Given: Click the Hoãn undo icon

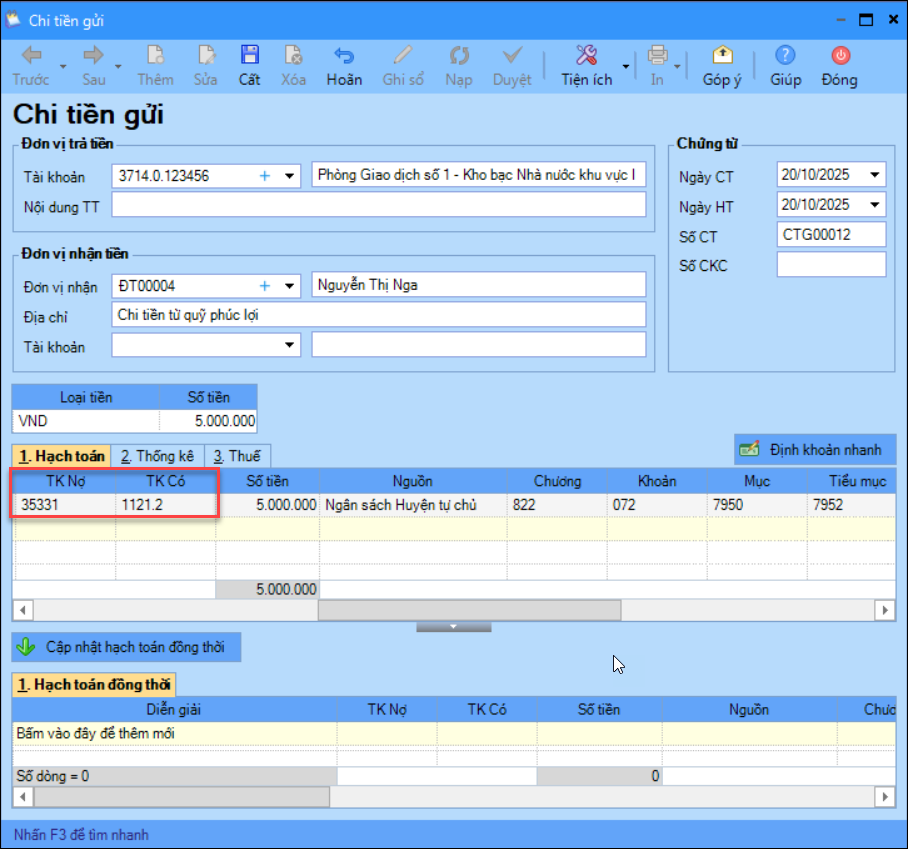Looking at the screenshot, I should pos(344,56).
